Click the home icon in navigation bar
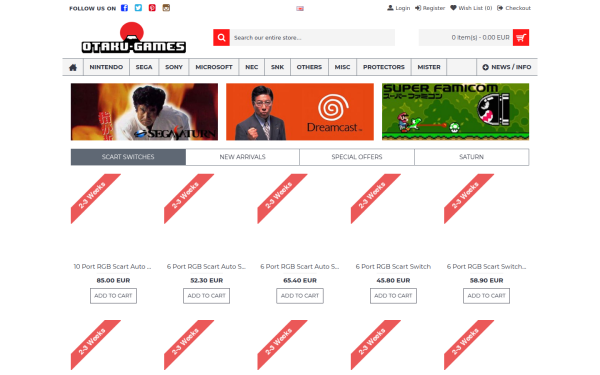Screen dimensions: 600x375 (x=73, y=67)
